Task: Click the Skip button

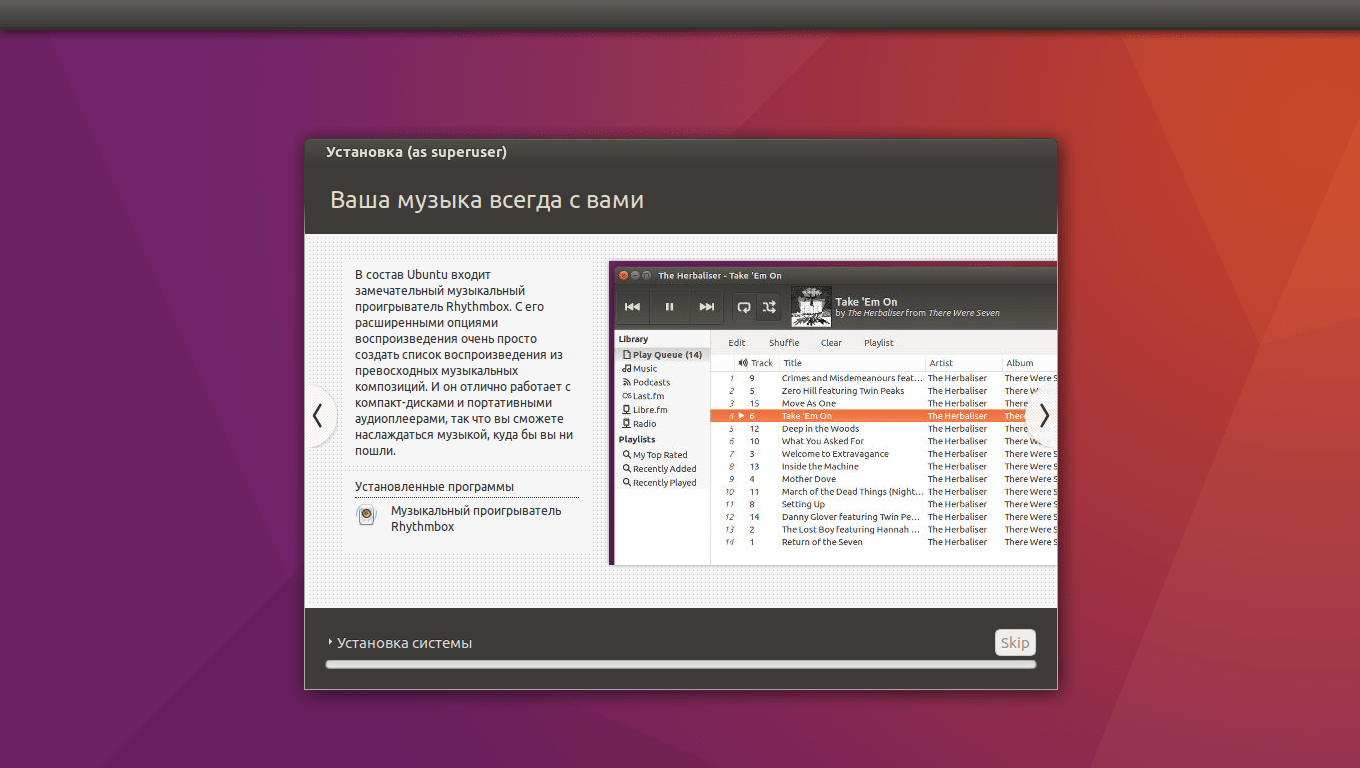Action: point(1015,643)
